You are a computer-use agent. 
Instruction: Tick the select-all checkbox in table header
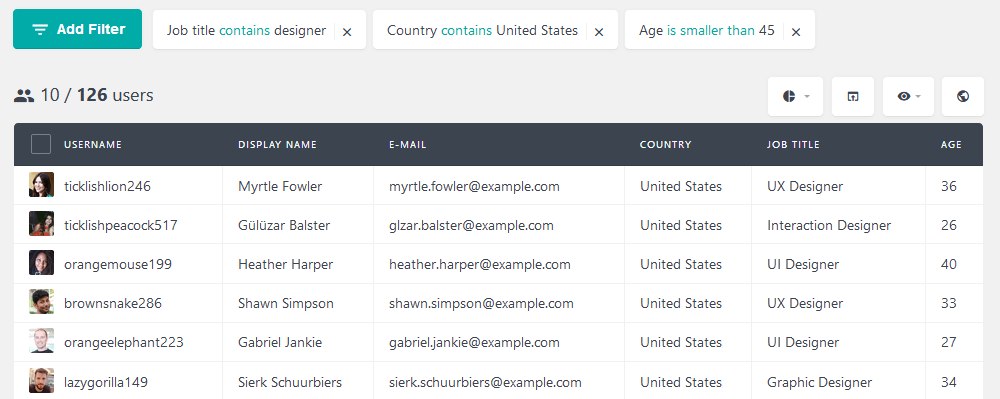click(41, 145)
